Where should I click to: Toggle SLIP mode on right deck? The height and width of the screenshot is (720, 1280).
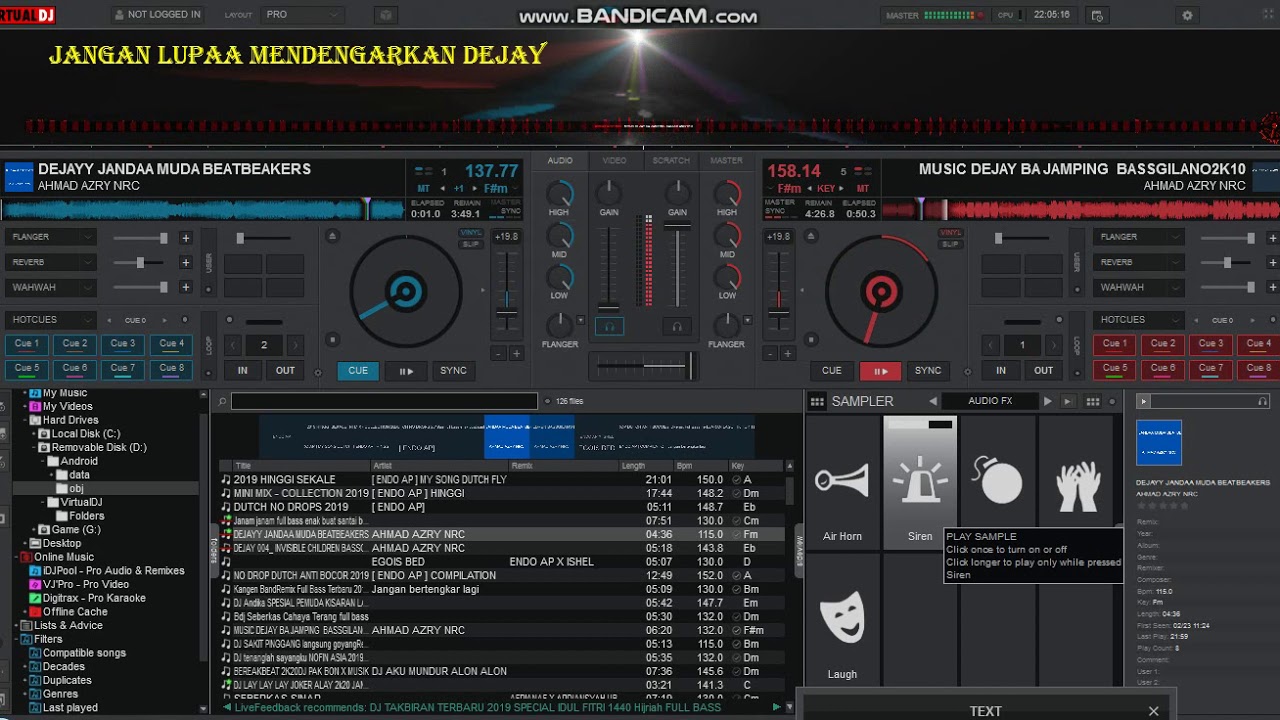(x=951, y=244)
